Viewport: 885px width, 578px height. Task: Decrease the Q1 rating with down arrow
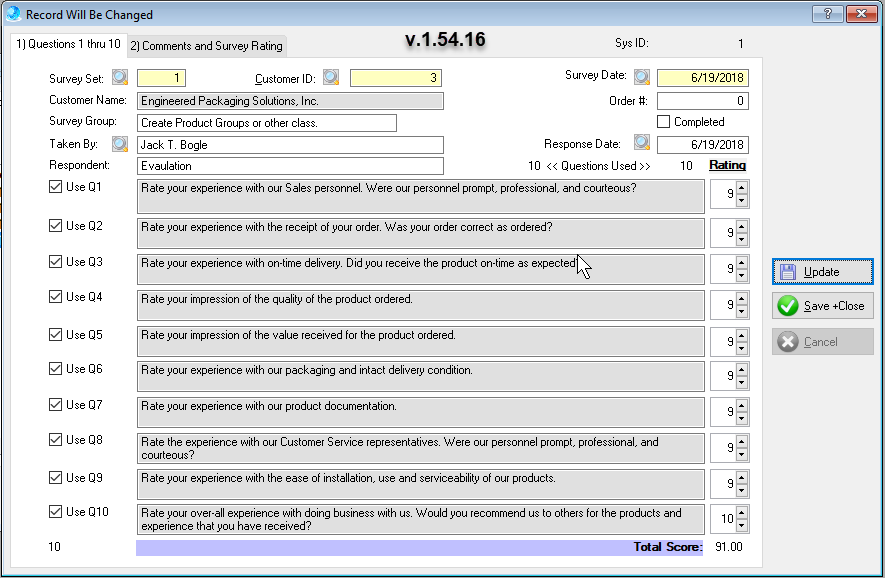pos(742,200)
